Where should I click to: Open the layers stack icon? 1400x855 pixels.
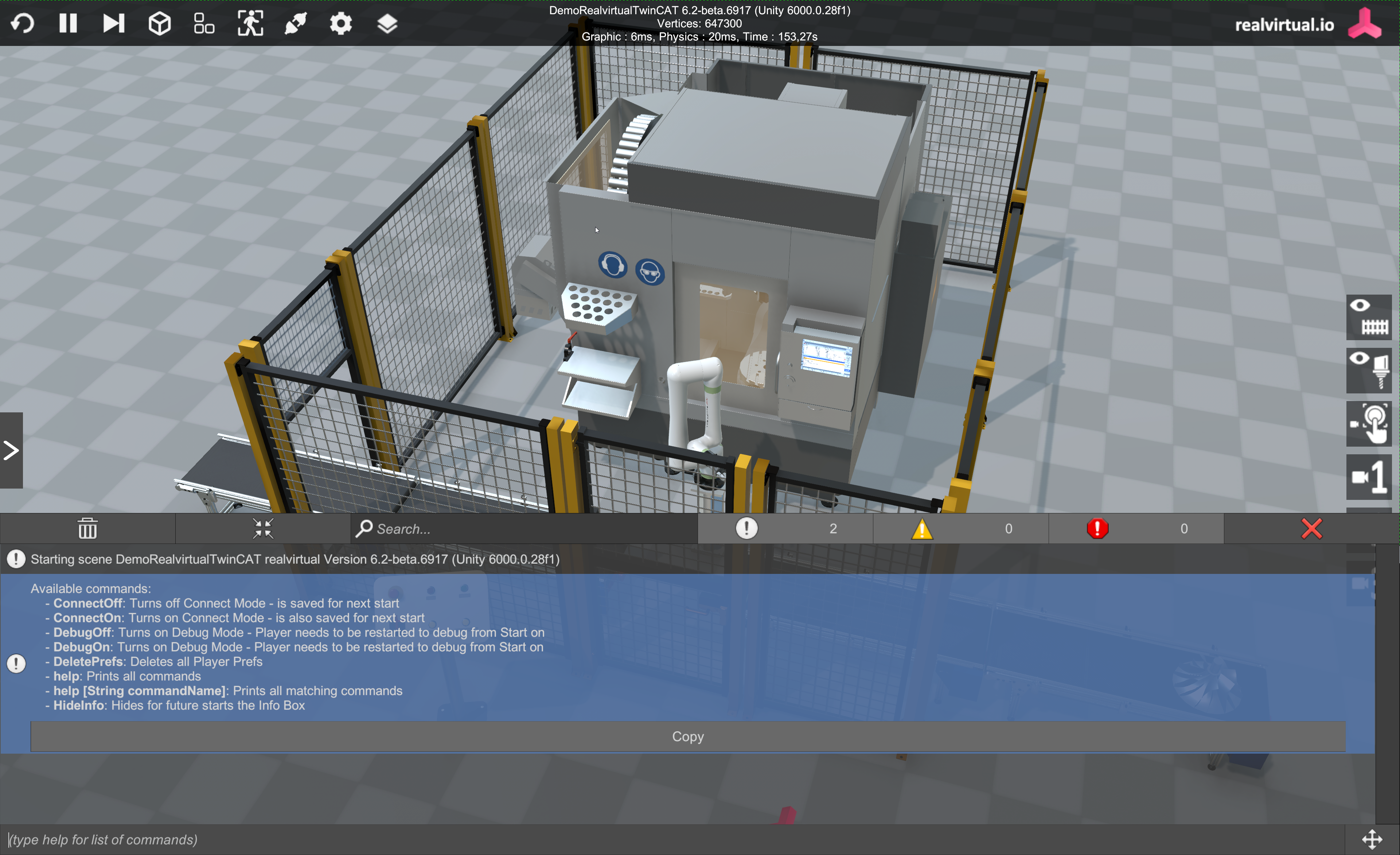pos(387,24)
